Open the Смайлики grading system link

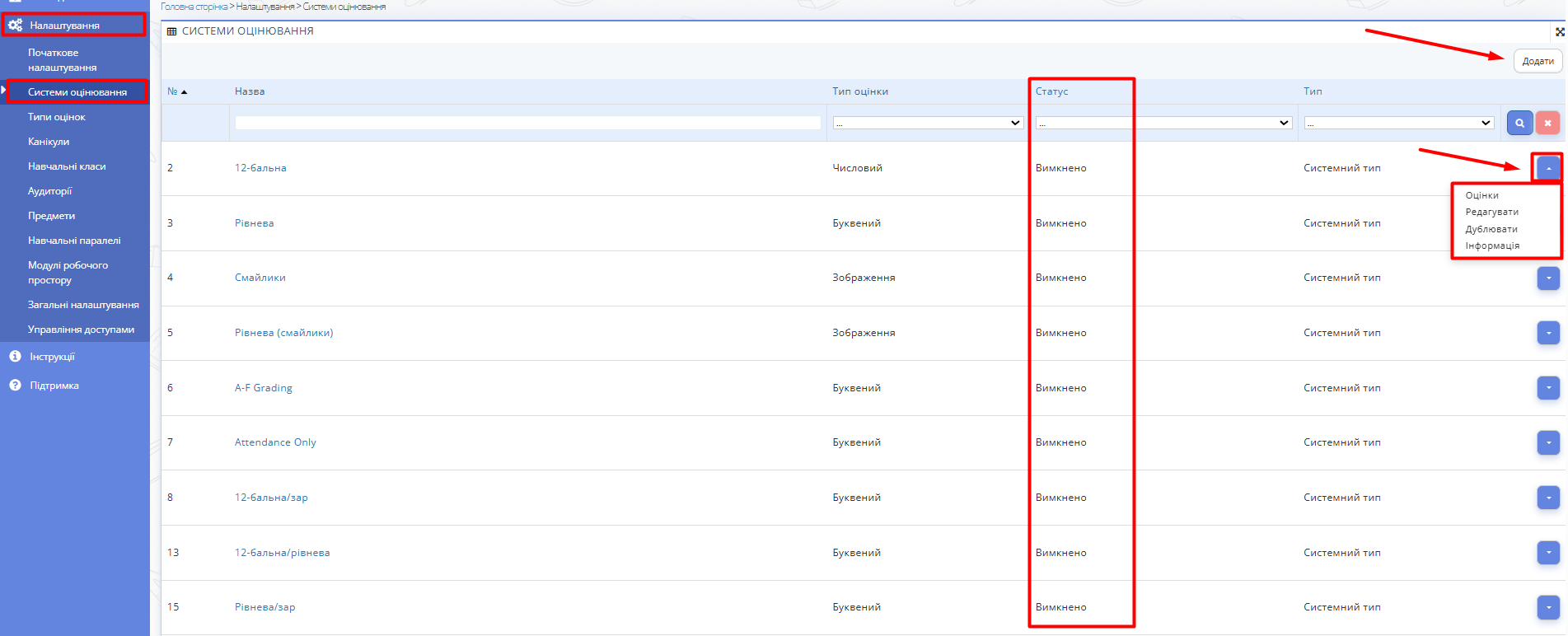tap(260, 278)
